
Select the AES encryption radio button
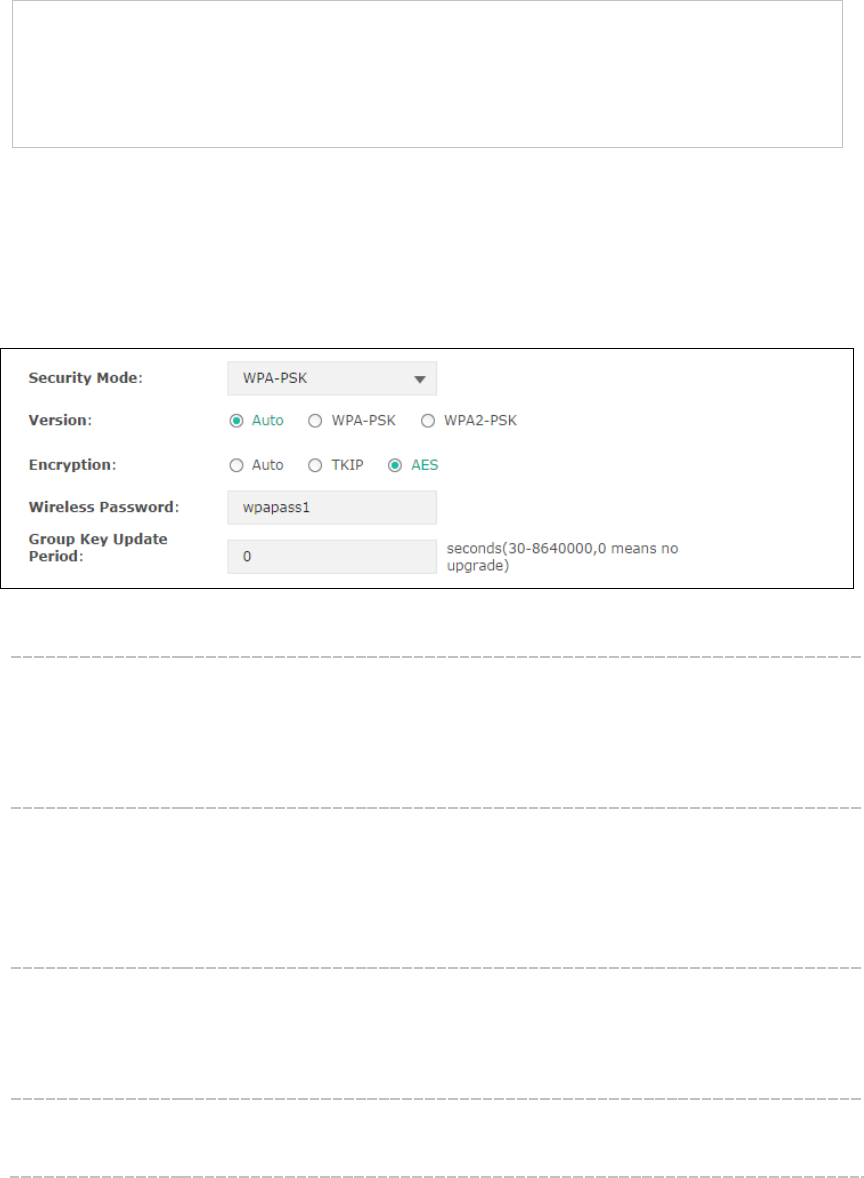(x=394, y=466)
